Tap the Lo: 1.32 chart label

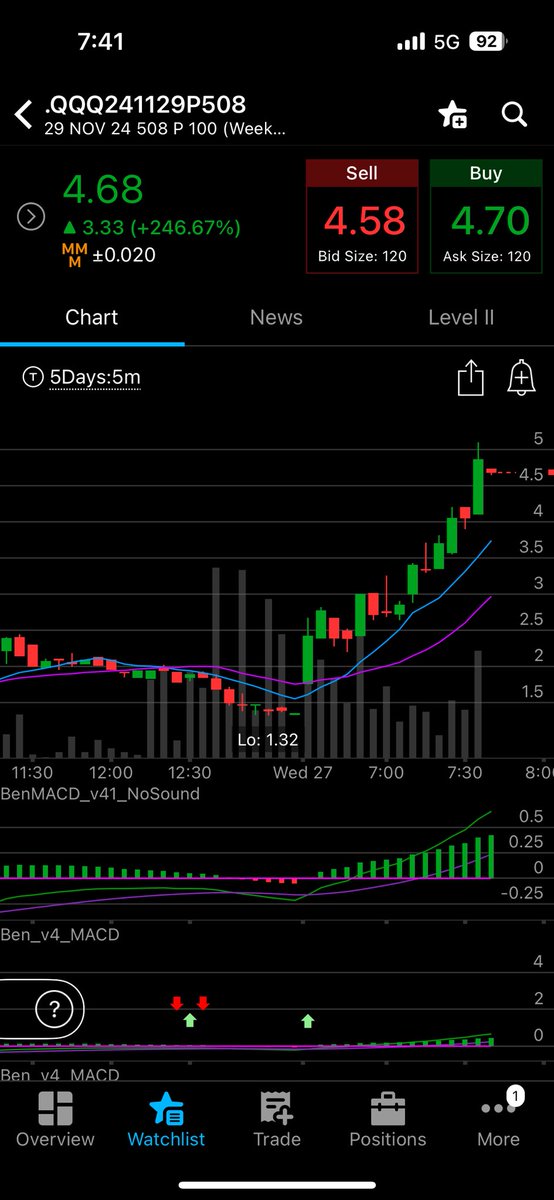(x=267, y=740)
